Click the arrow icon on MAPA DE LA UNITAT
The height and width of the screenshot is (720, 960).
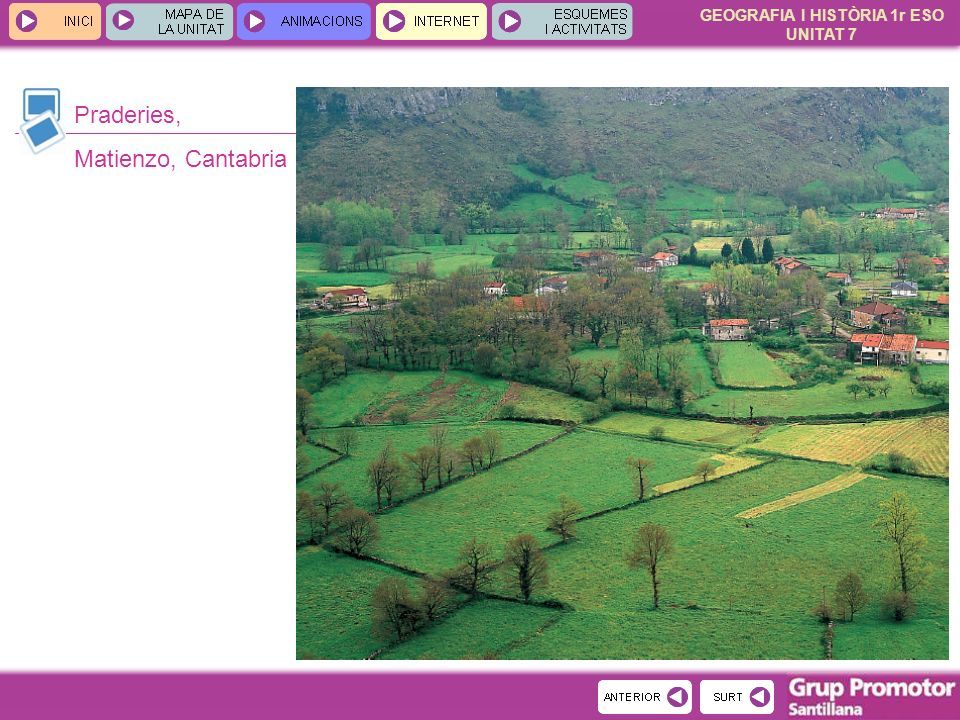click(x=123, y=20)
